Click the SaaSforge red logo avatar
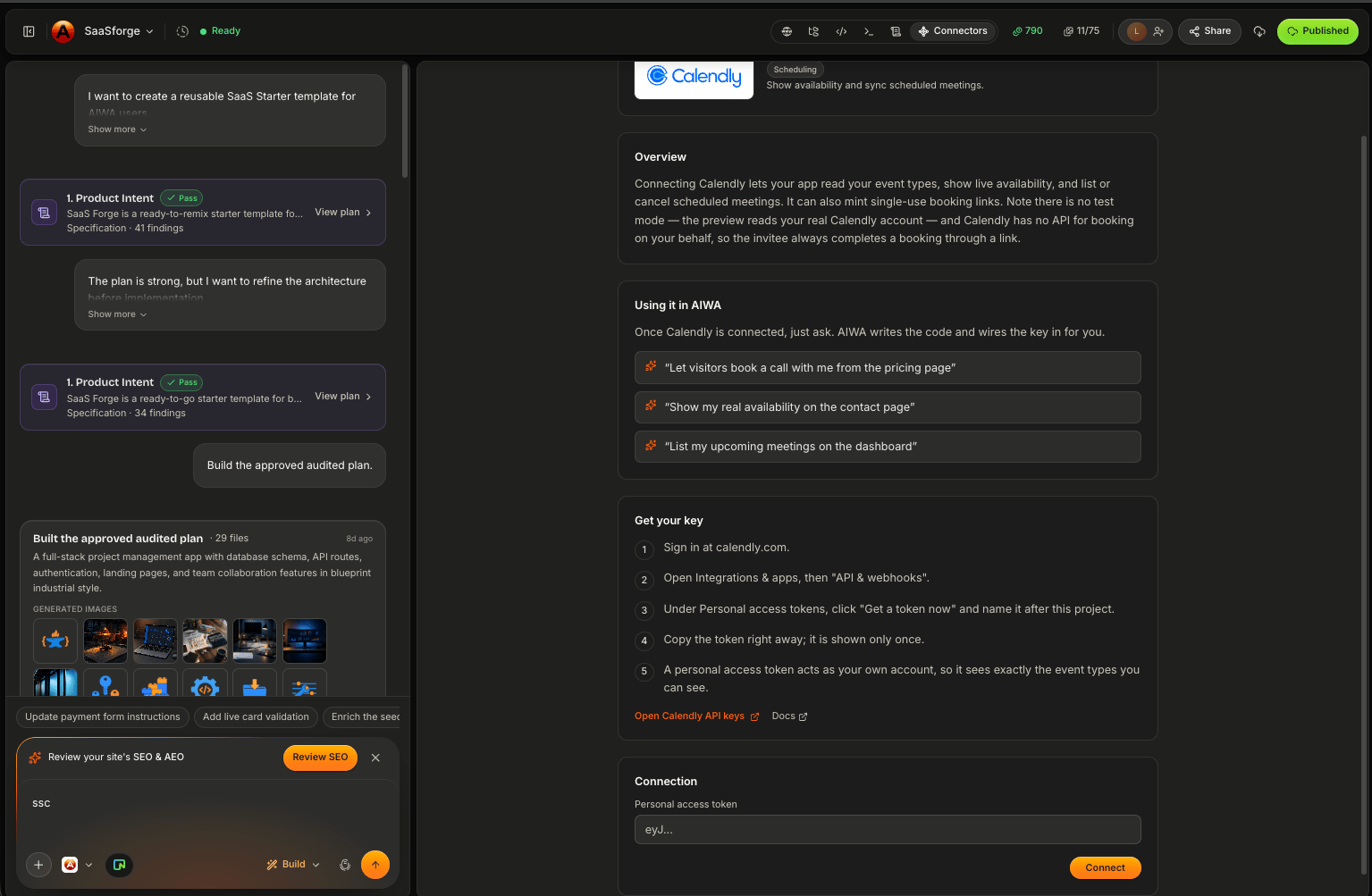1372x896 pixels. (63, 31)
